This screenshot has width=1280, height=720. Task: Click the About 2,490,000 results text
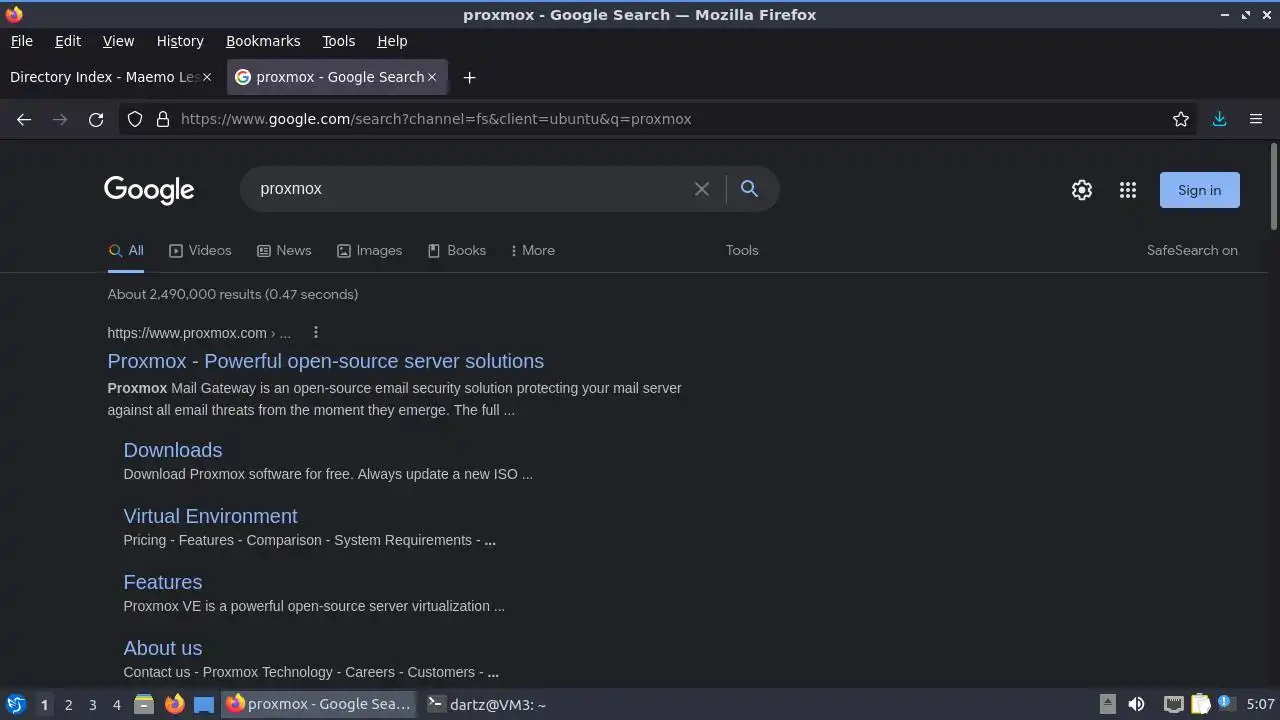[x=233, y=294]
